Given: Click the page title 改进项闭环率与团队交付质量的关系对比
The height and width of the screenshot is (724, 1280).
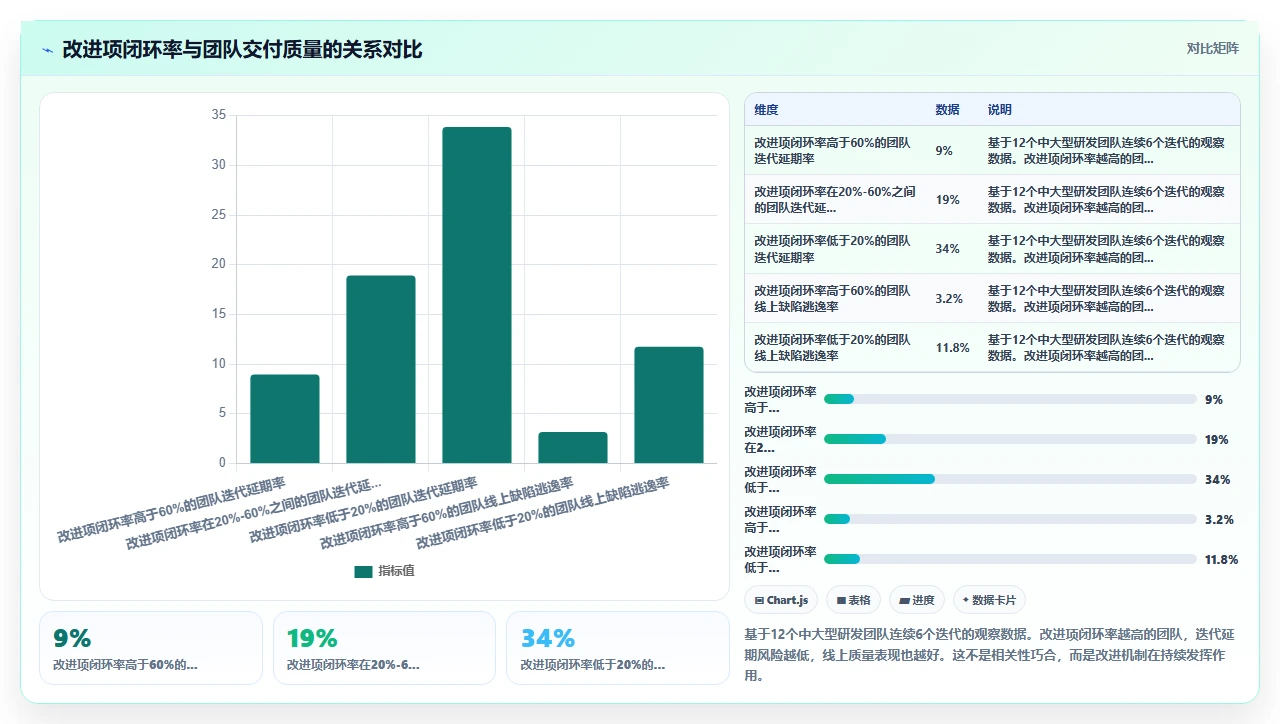Looking at the screenshot, I should [x=242, y=49].
